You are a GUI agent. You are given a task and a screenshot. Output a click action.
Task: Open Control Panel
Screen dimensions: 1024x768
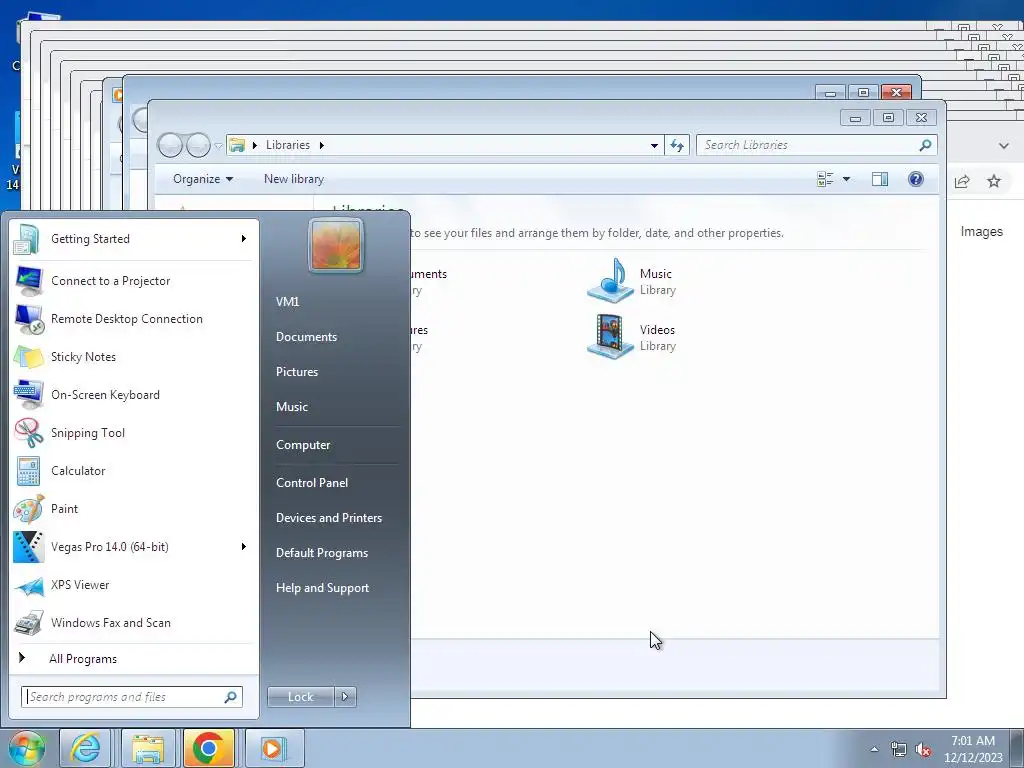[312, 483]
